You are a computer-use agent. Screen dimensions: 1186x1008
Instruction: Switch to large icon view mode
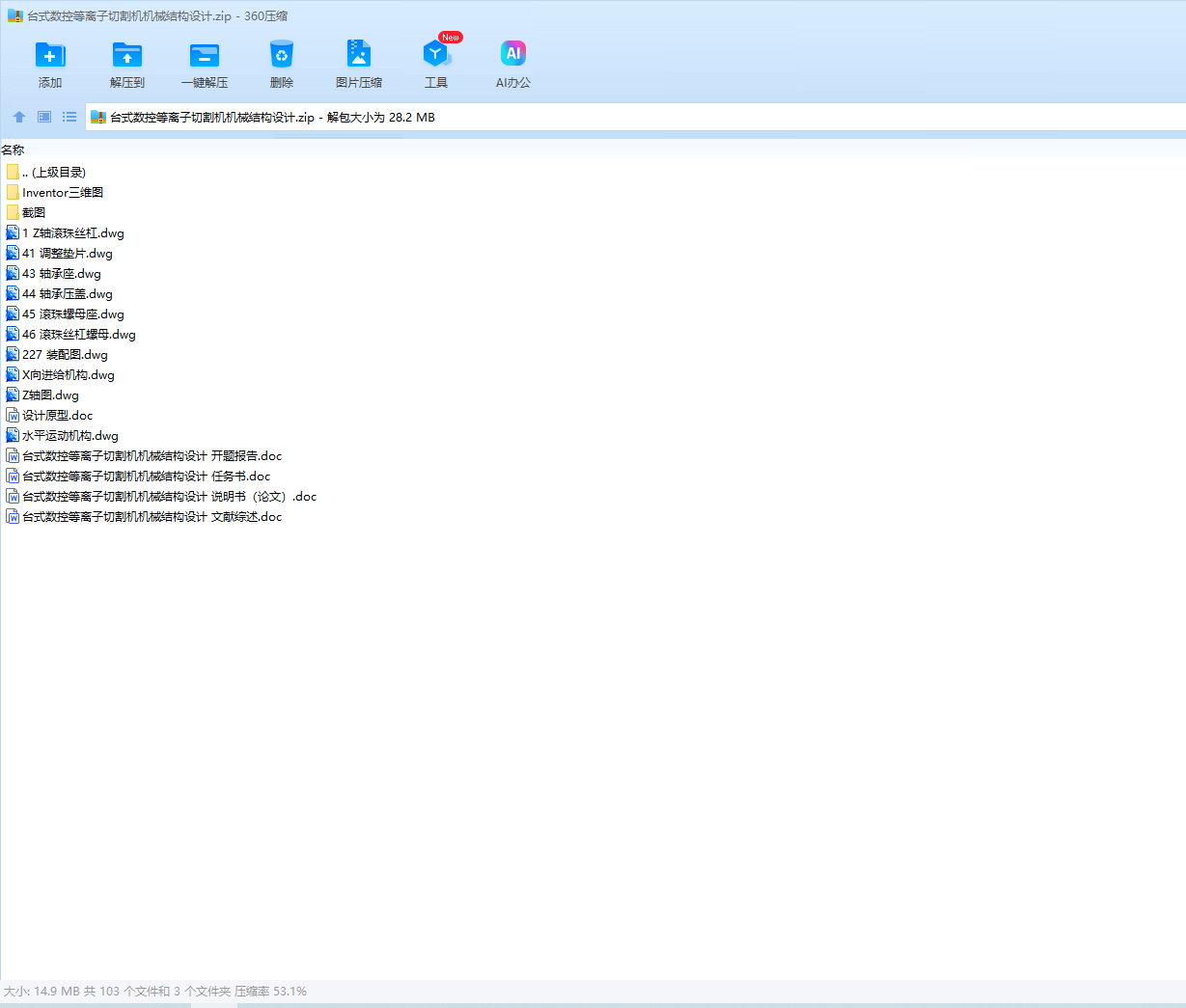coord(44,117)
